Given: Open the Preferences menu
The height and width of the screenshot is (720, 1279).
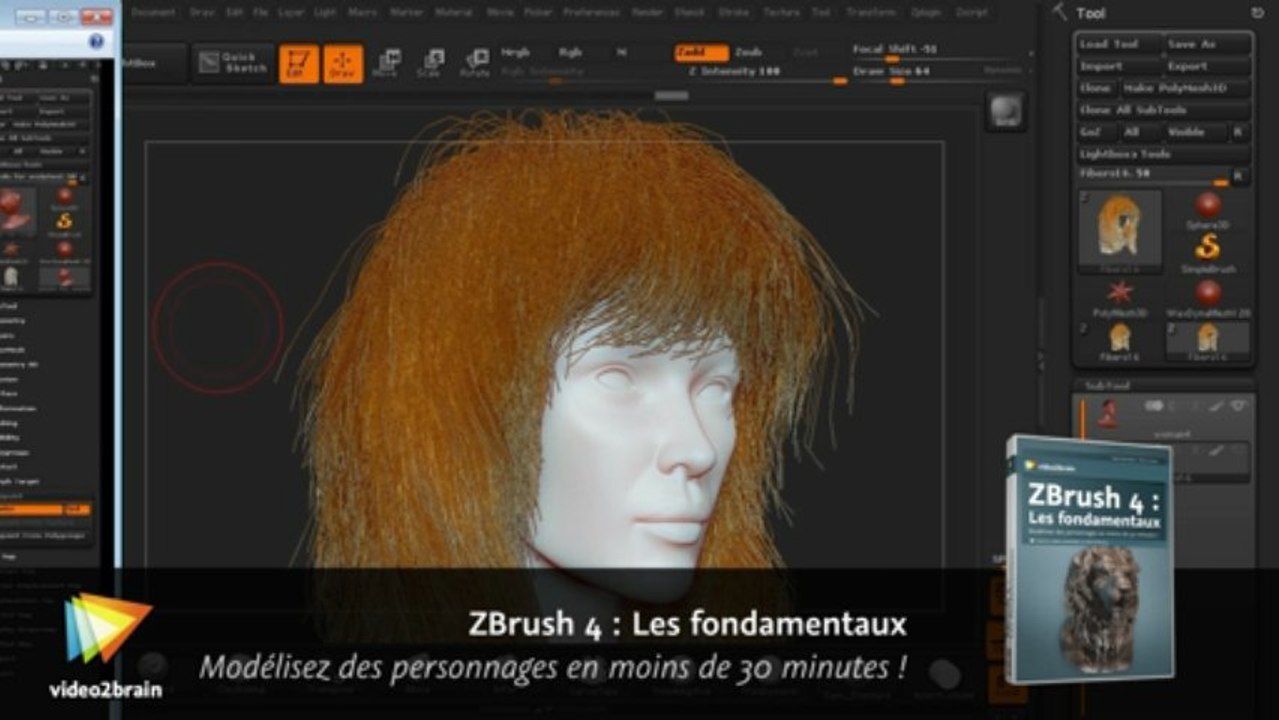Looking at the screenshot, I should [591, 12].
